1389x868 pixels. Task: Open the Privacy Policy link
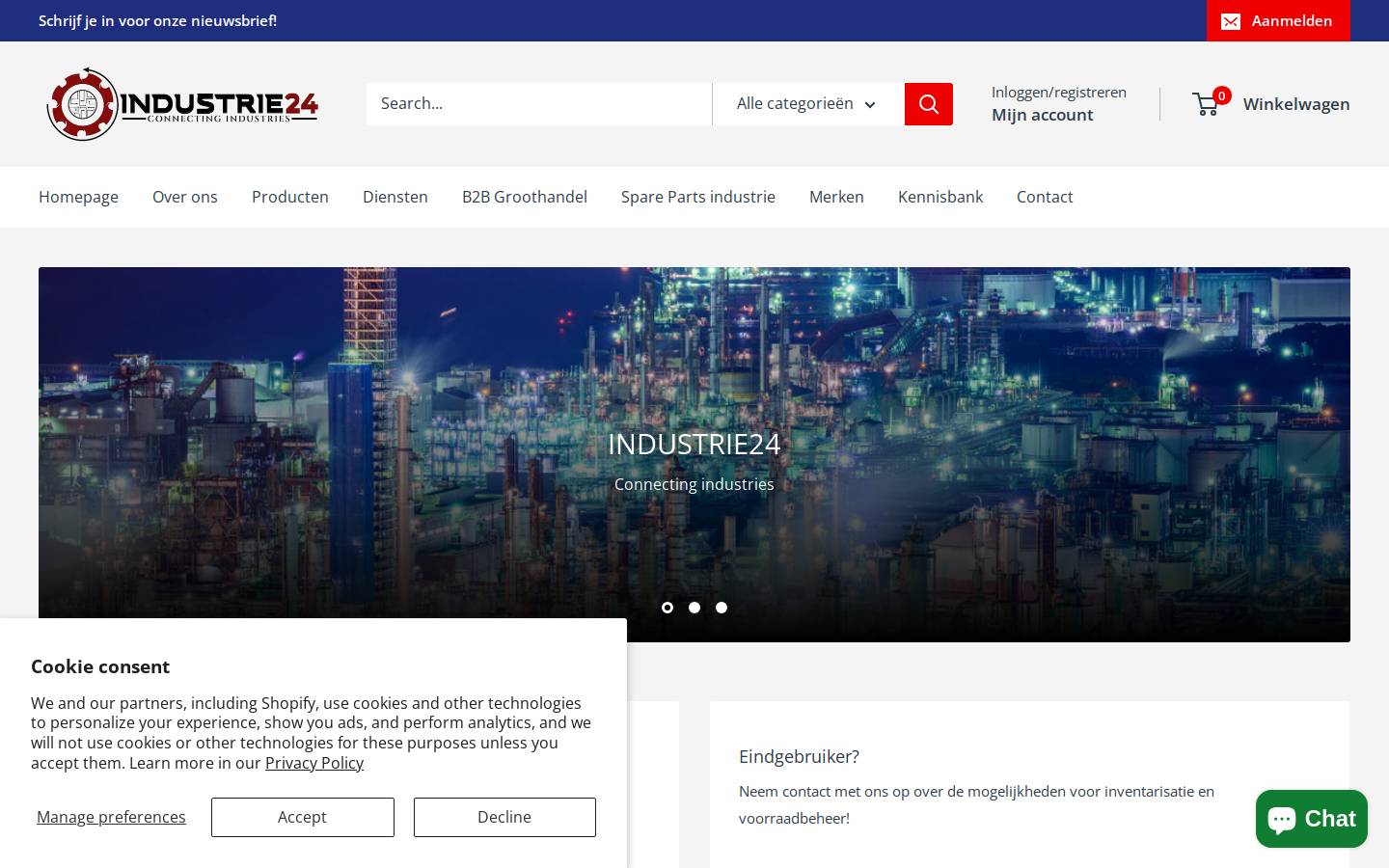314,763
